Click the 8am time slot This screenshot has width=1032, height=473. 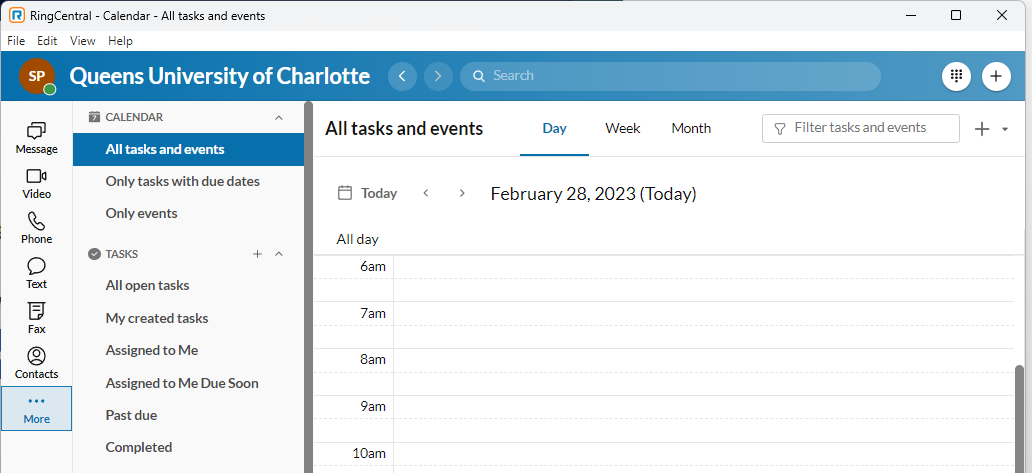704,372
